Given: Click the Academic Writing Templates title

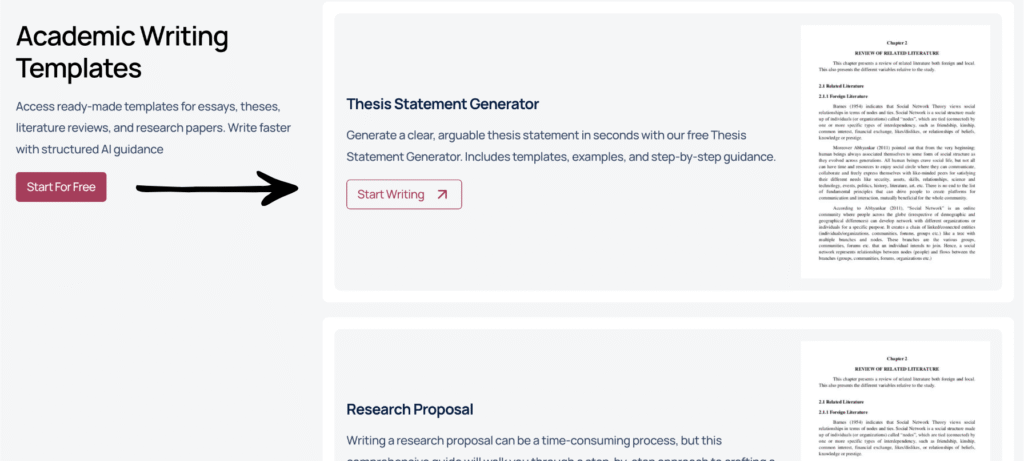Looking at the screenshot, I should [x=122, y=52].
